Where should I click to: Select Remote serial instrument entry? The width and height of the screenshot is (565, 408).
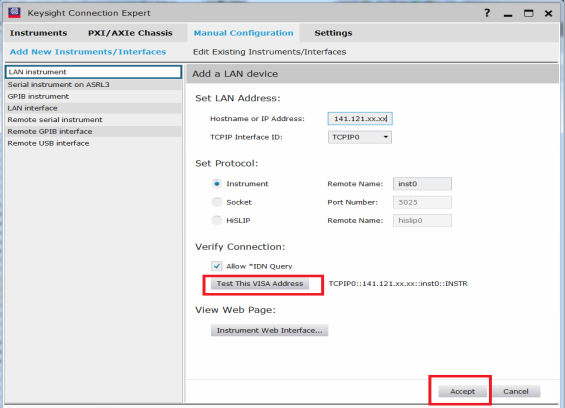(x=93, y=120)
